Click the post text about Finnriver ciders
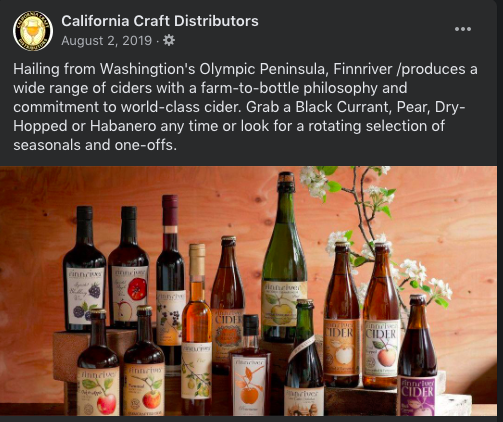This screenshot has width=503, height=422. [x=245, y=107]
